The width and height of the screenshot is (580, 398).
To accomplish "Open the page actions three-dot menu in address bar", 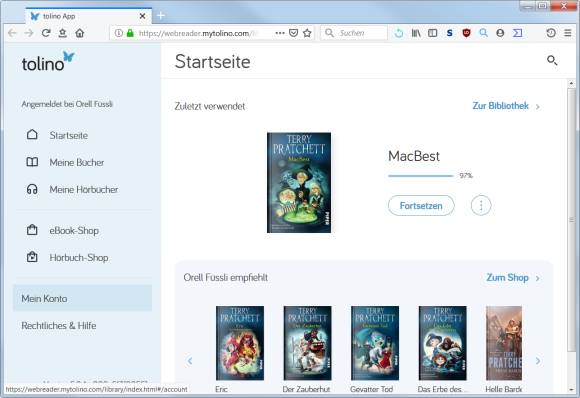I will [x=280, y=33].
